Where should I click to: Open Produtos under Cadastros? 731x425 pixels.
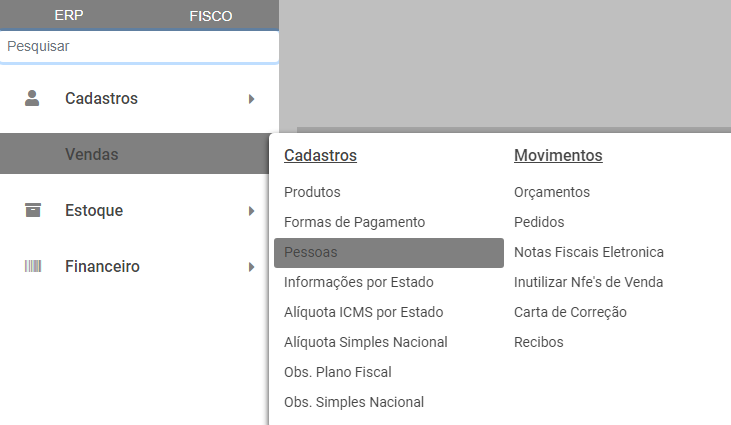pos(312,192)
